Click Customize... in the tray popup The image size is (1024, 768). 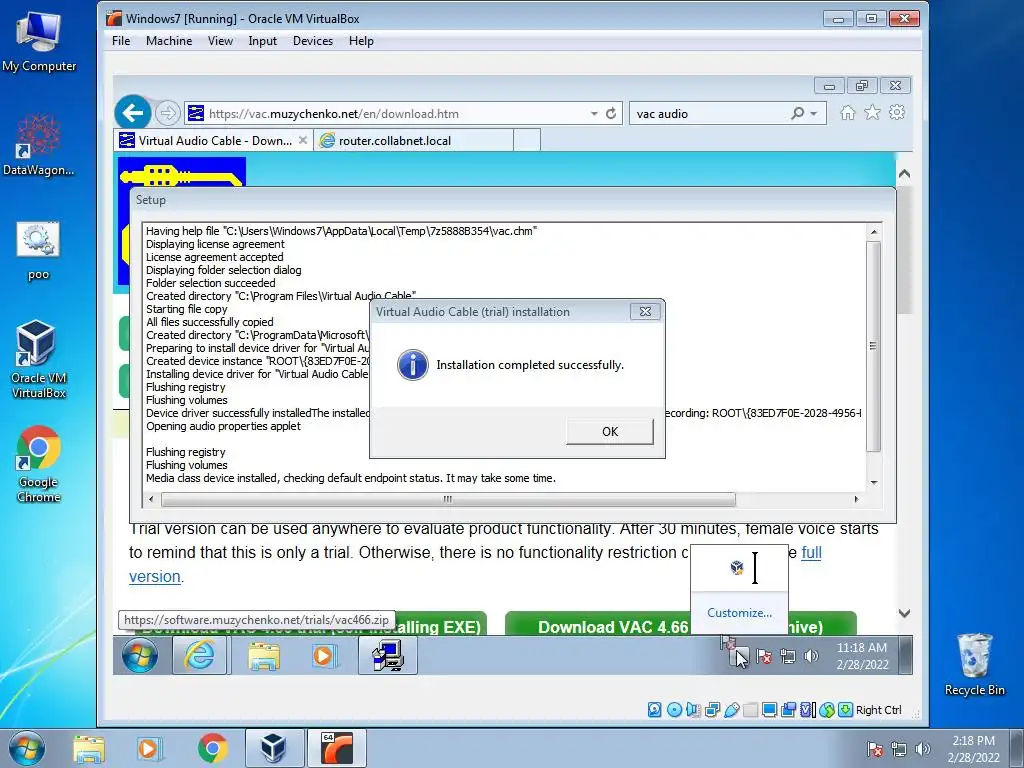click(739, 613)
